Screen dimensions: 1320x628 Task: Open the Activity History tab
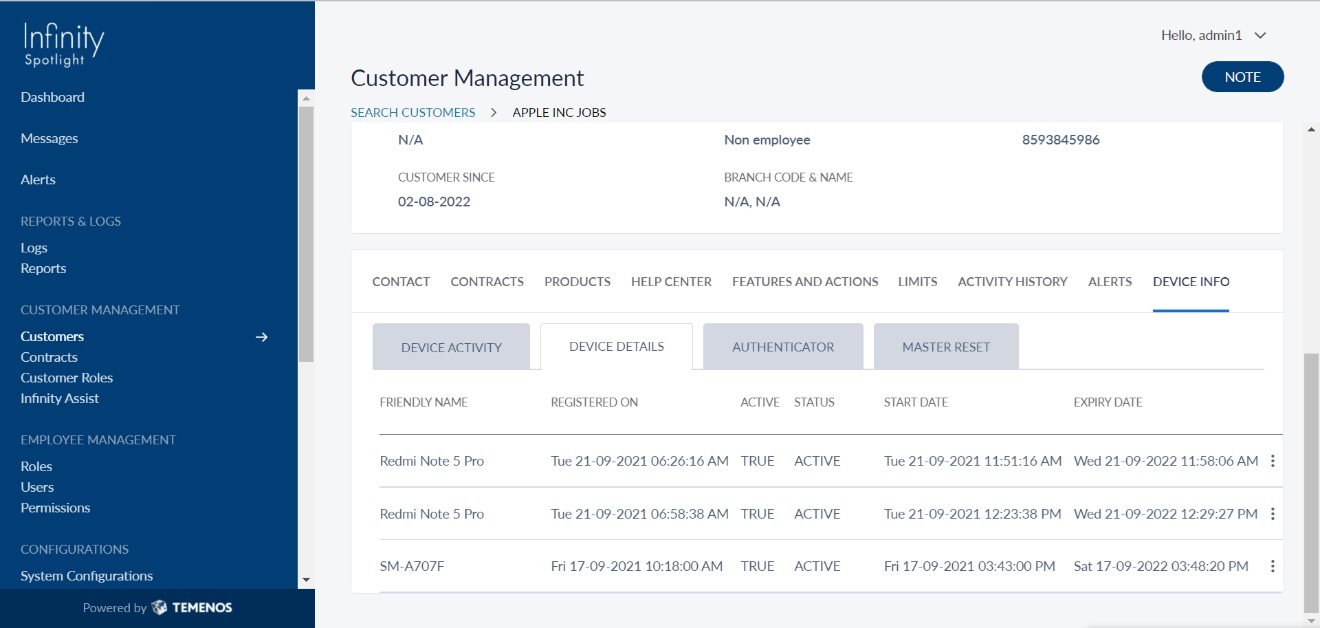point(1012,282)
